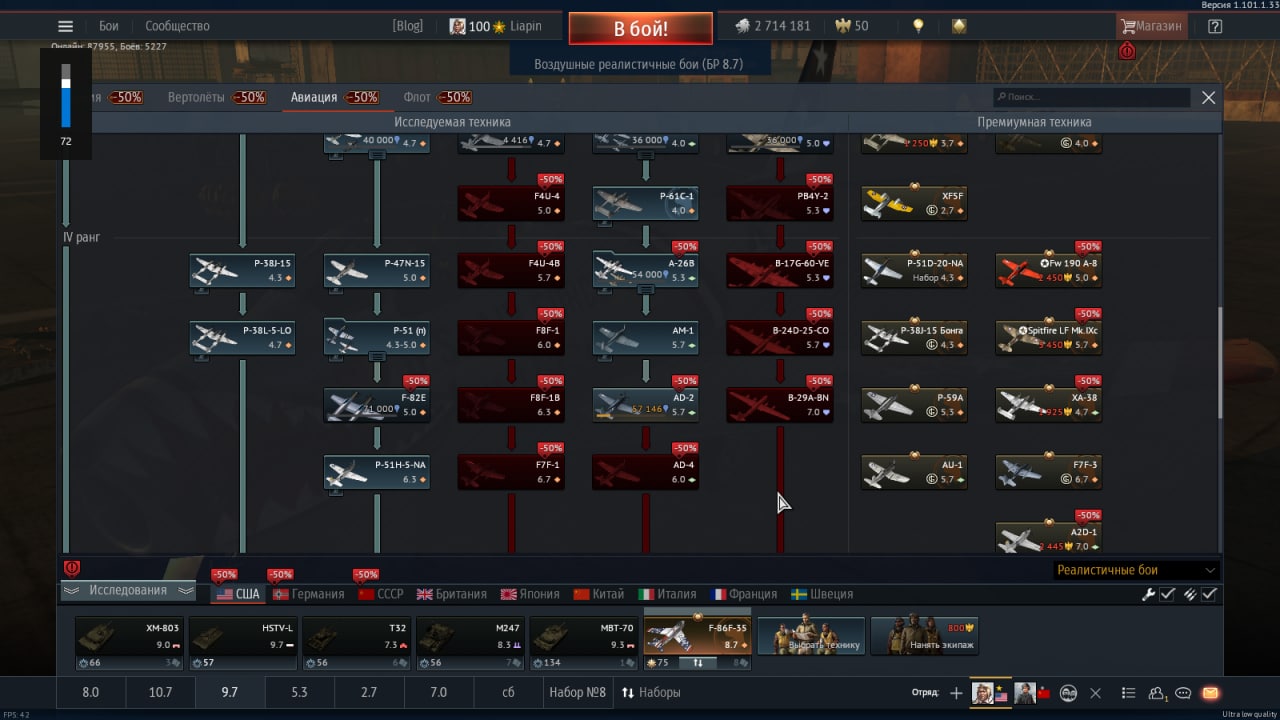1280x720 pixels.
Task: Click the red warbond icon under Магазин
Action: (x=1127, y=51)
